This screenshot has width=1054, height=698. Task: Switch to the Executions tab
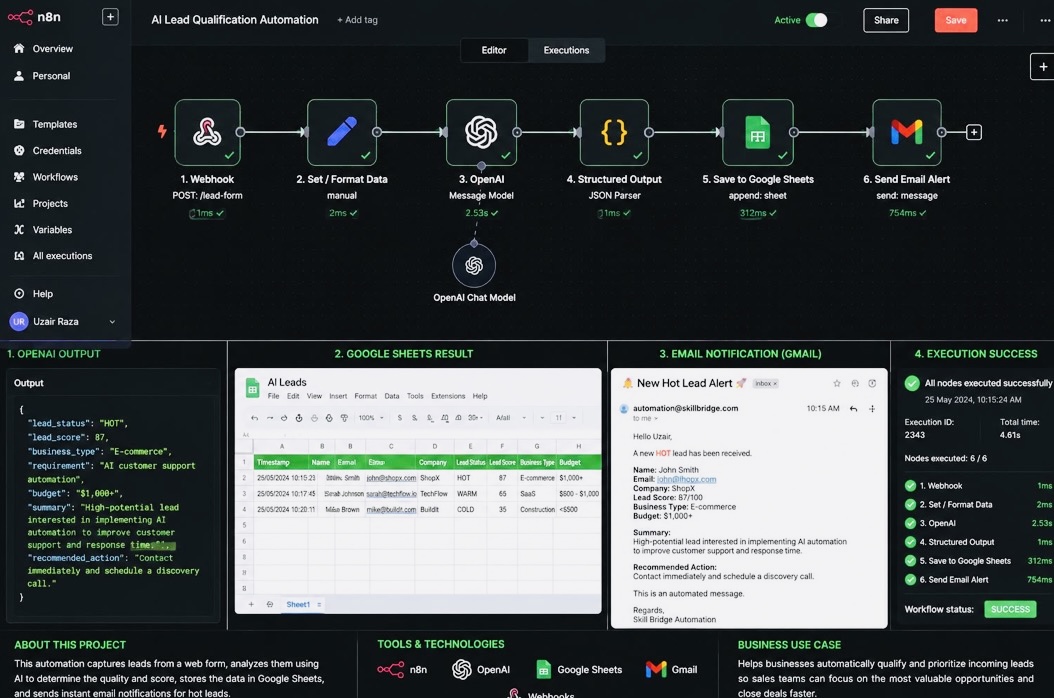coord(566,50)
